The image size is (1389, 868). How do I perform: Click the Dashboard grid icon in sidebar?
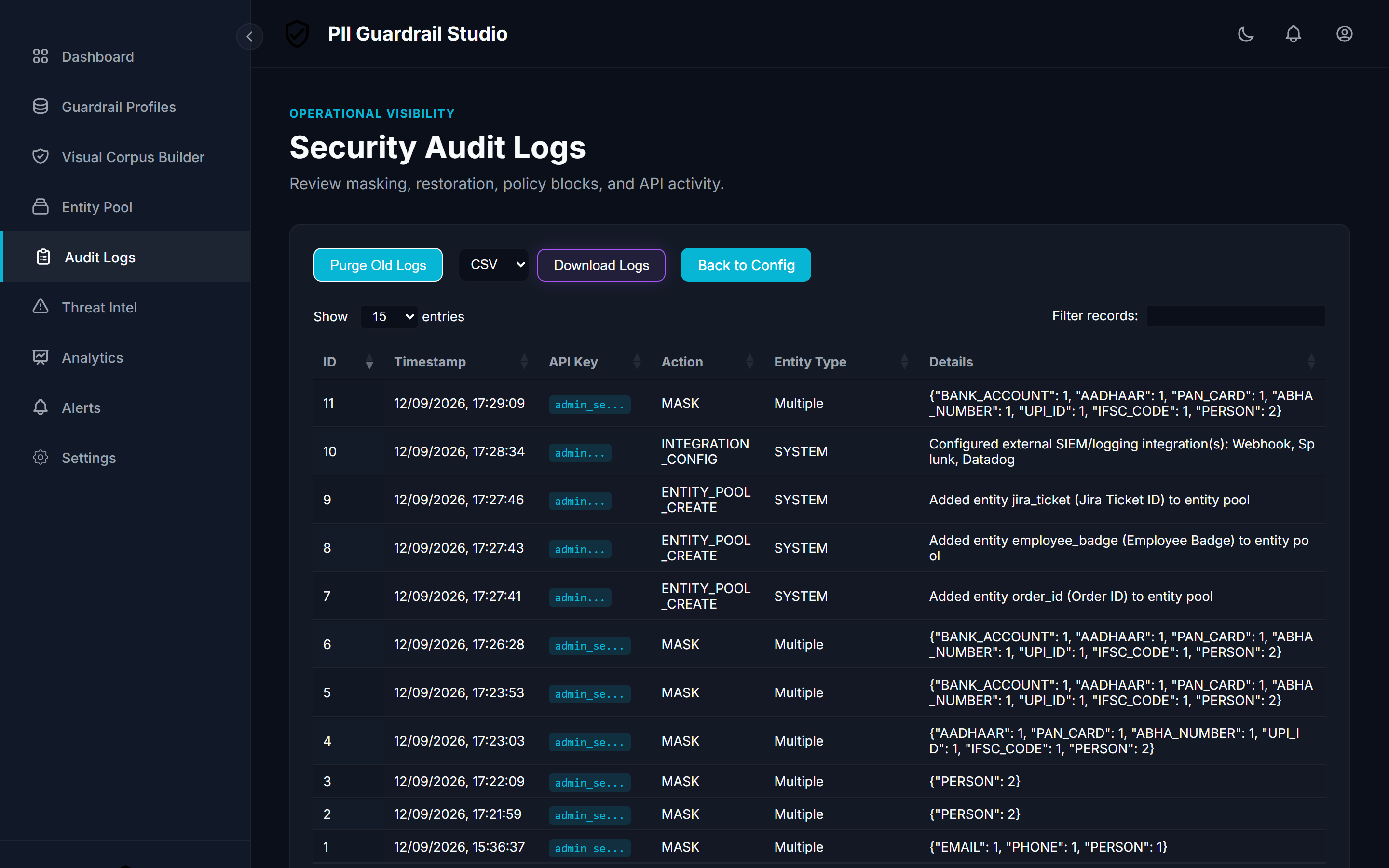coord(40,56)
